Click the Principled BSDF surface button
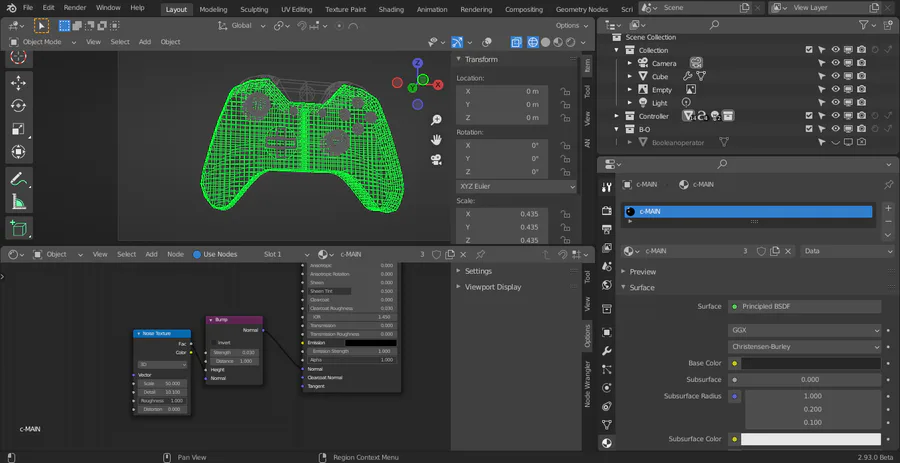The height and width of the screenshot is (463, 900). (804, 306)
